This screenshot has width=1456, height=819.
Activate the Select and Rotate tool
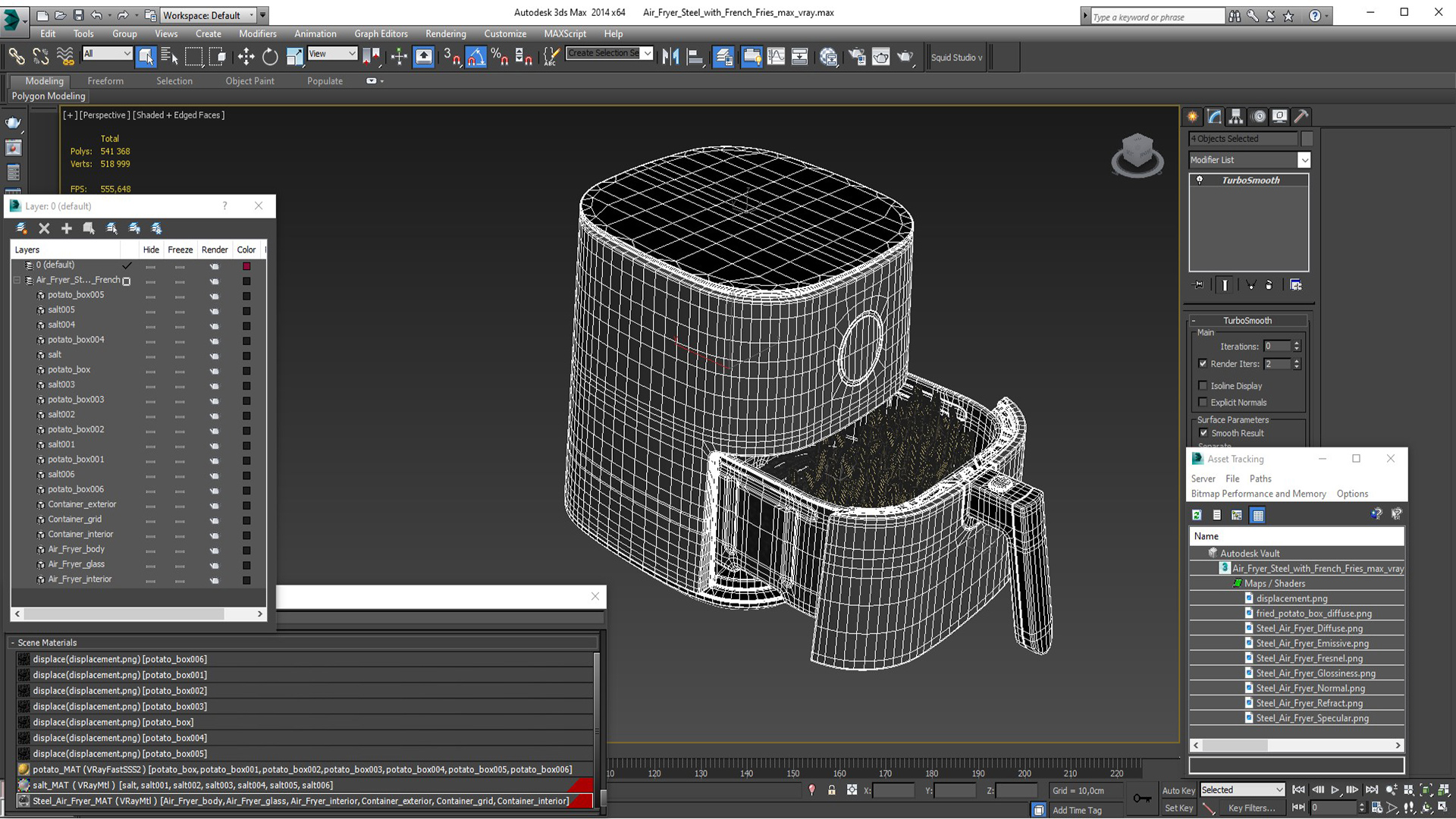(270, 56)
